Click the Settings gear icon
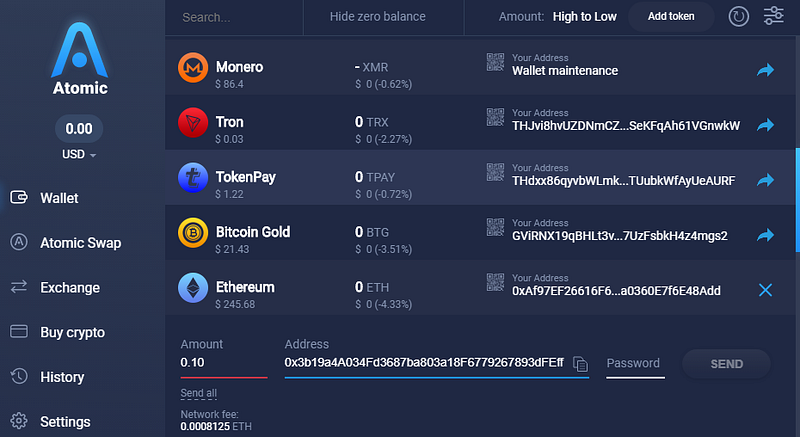 coord(19,421)
